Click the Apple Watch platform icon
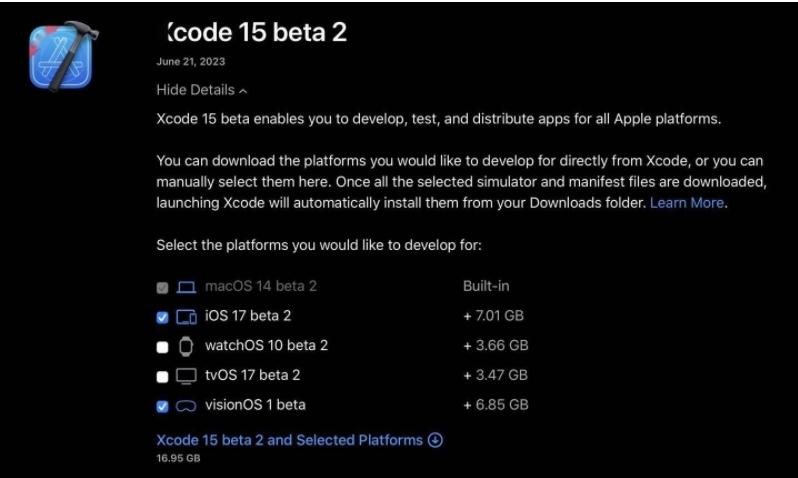 [186, 347]
